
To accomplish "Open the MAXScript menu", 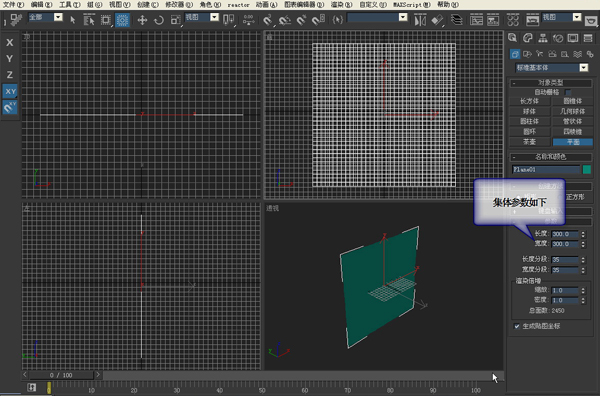I will (412, 5).
